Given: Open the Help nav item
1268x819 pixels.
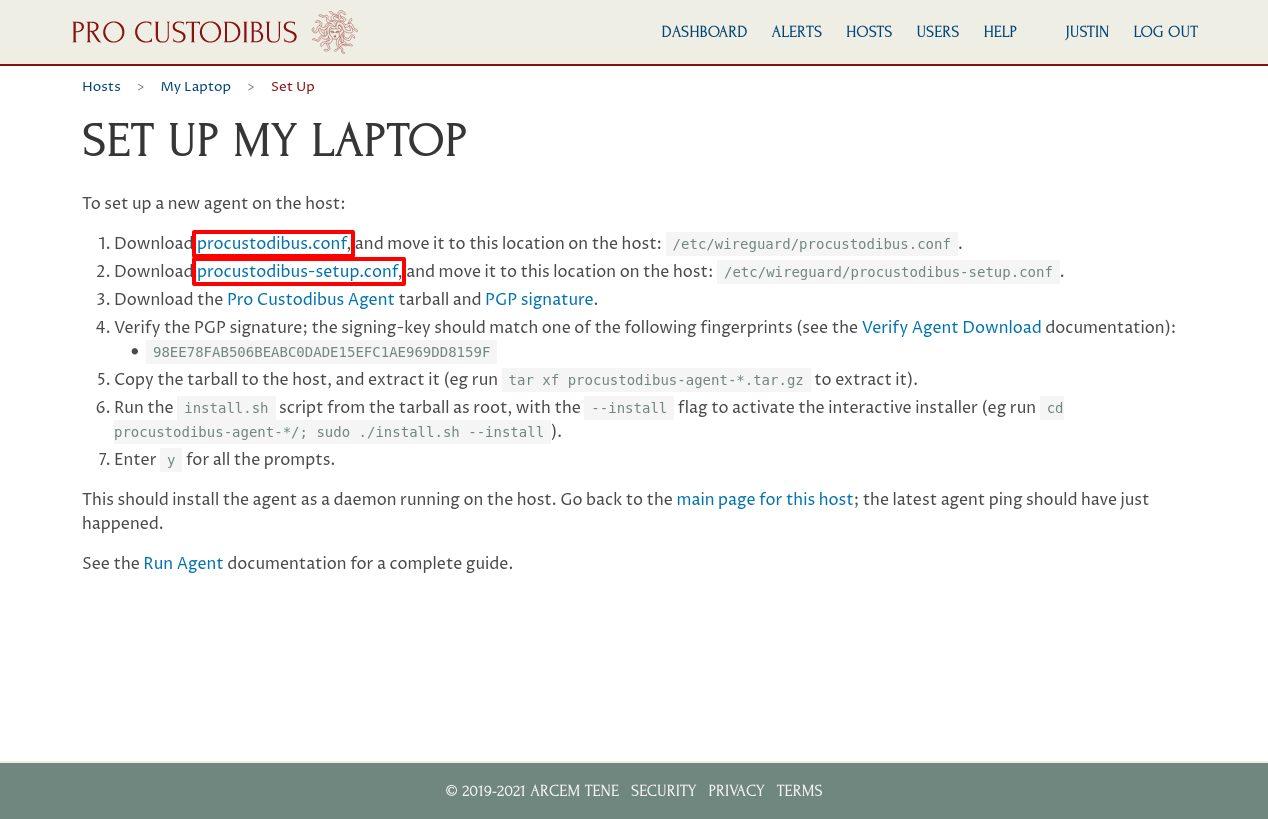Looking at the screenshot, I should (x=1000, y=32).
